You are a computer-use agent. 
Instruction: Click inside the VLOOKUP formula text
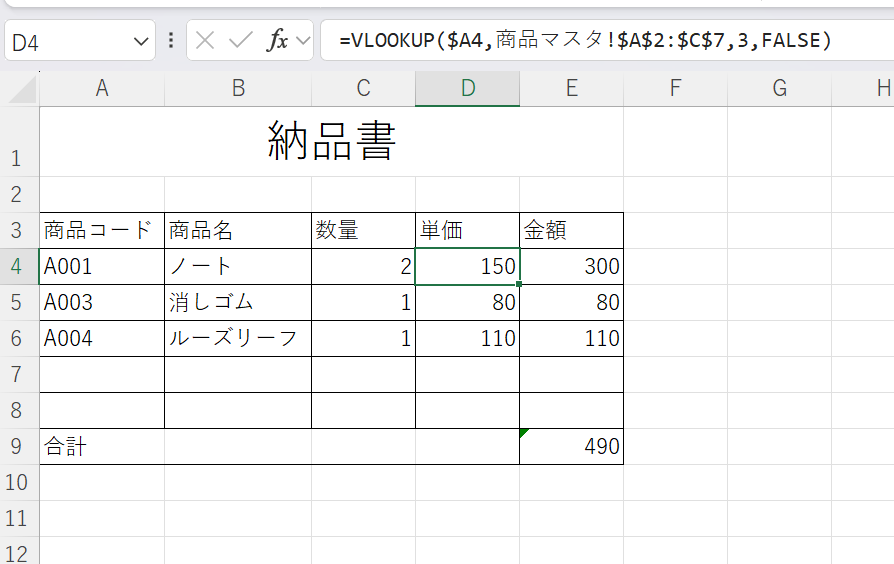pos(585,40)
